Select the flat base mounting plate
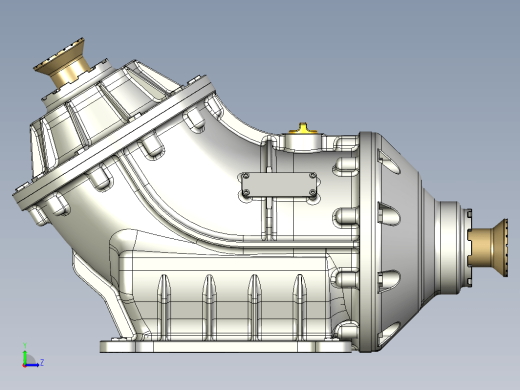Screen dimensions: 520x390 [x=227, y=347]
